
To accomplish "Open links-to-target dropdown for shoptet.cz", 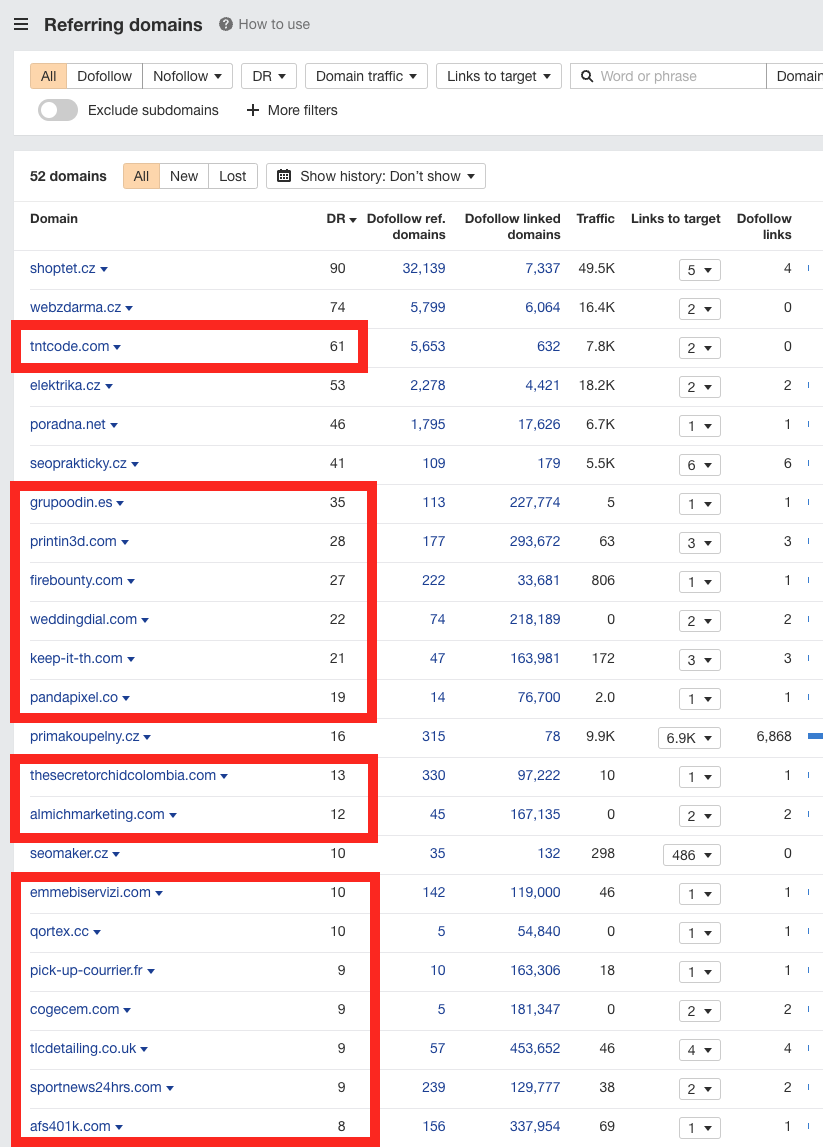I will 700,270.
